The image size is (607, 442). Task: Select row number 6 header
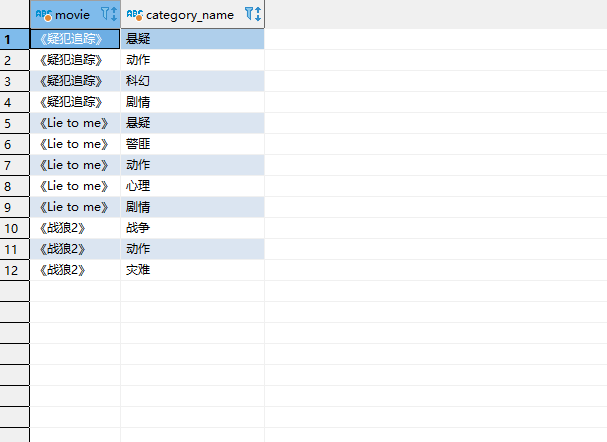point(15,144)
